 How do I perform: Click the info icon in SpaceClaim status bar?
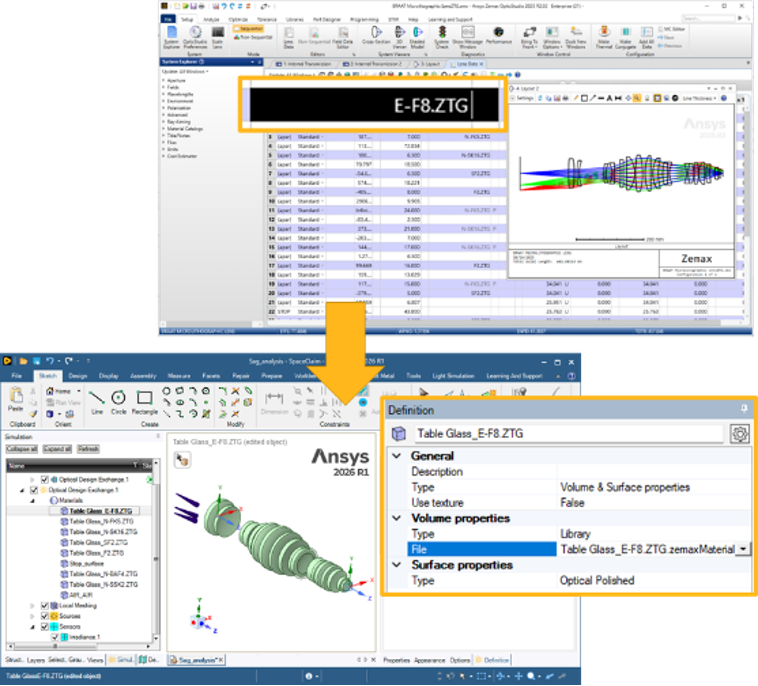click(308, 676)
